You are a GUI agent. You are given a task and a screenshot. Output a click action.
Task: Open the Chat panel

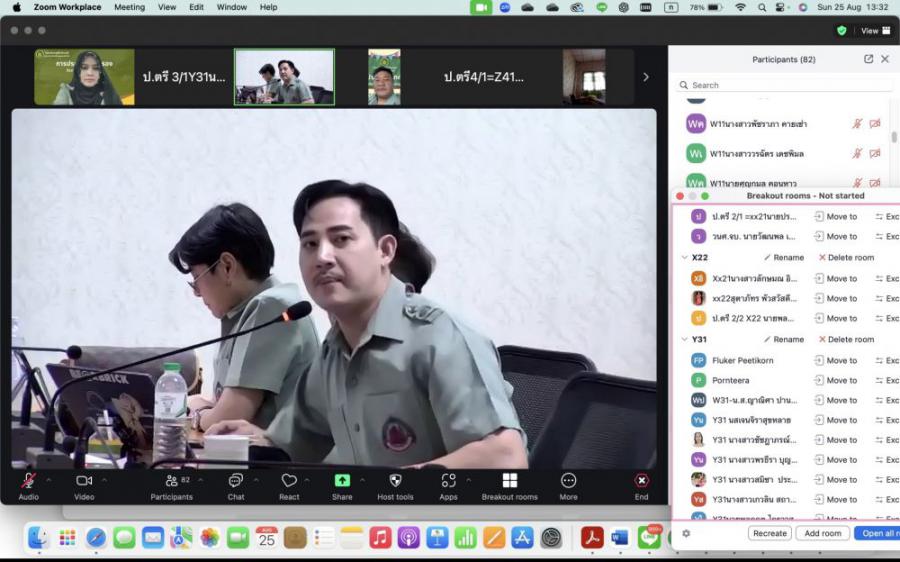pos(235,481)
